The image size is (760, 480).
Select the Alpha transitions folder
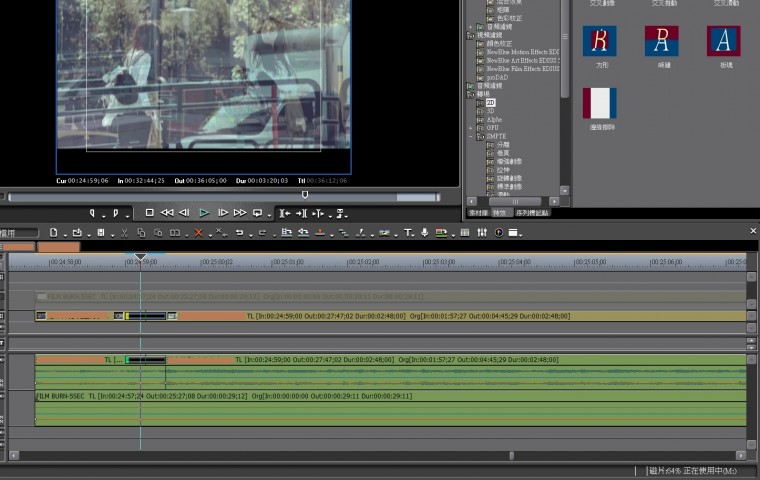coord(493,119)
